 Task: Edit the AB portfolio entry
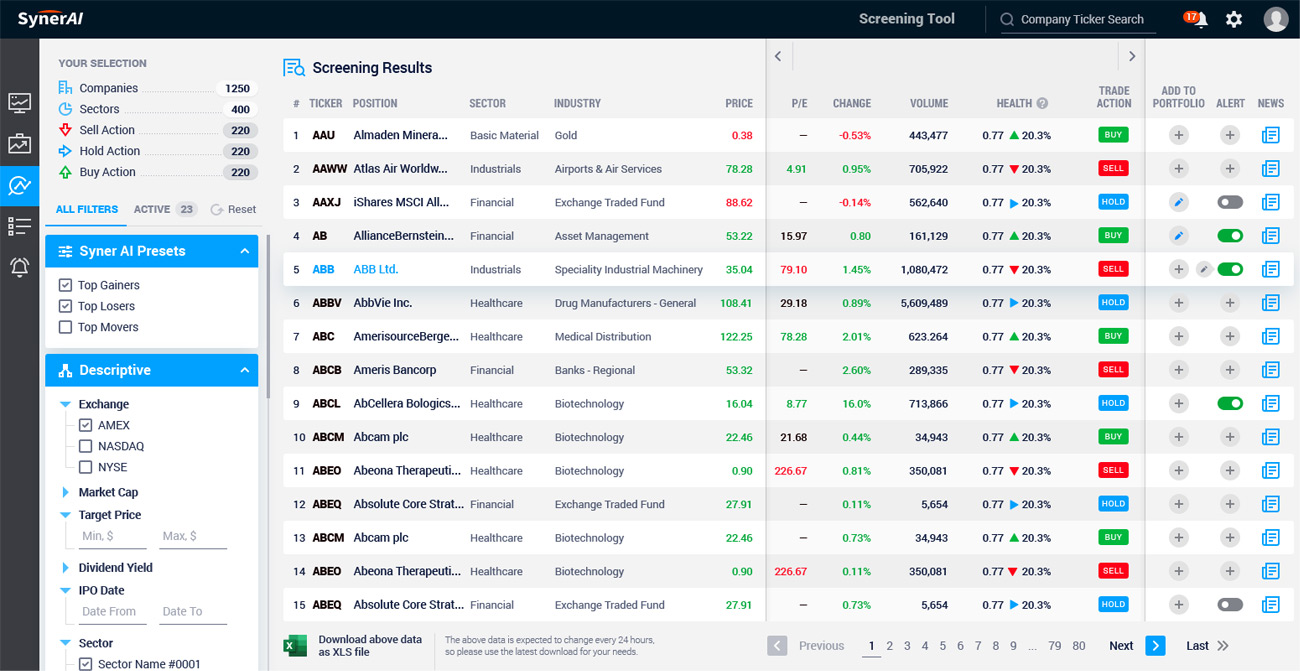click(1179, 236)
